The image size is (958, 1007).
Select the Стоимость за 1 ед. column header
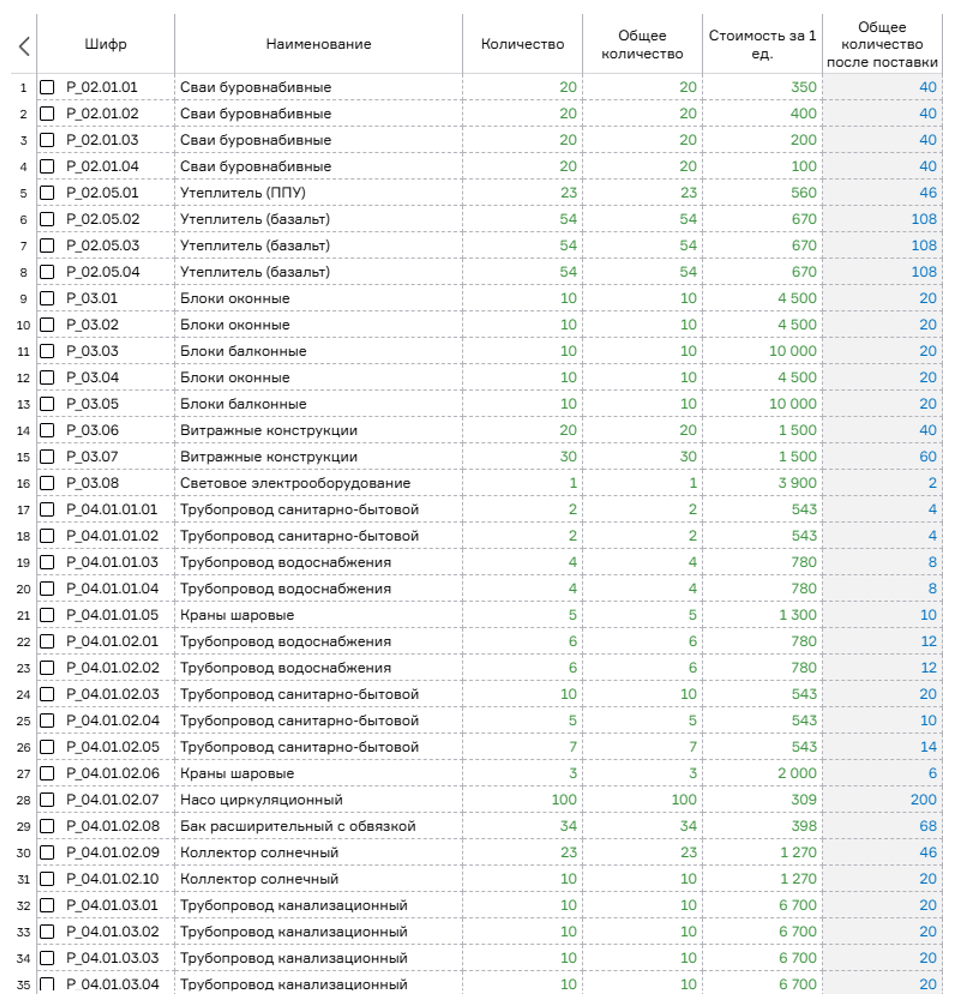(762, 44)
